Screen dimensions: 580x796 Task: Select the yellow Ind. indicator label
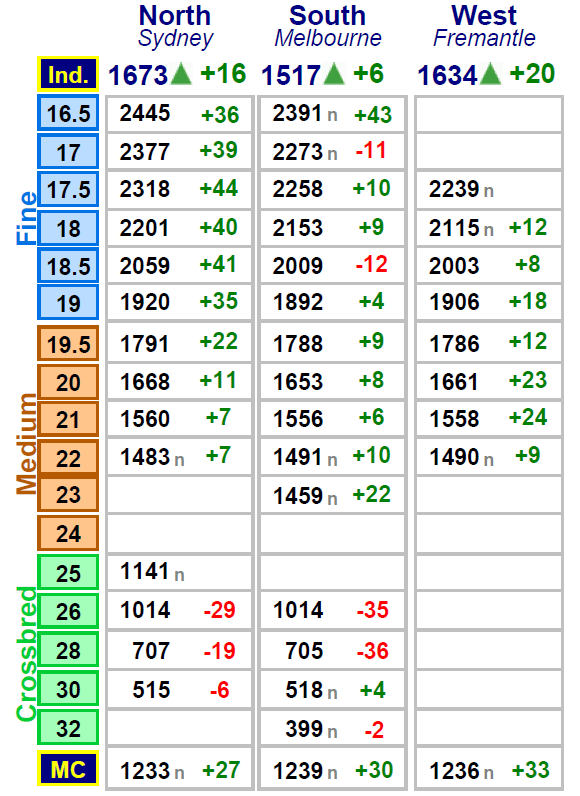(x=68, y=75)
